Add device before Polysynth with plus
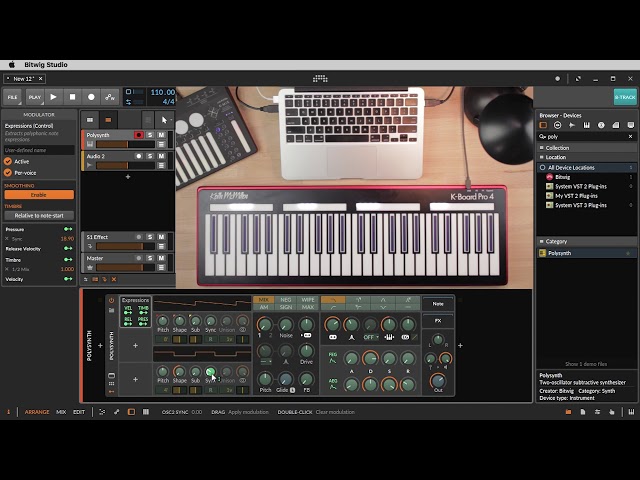Image resolution: width=640 pixels, height=480 pixels. pos(100,346)
